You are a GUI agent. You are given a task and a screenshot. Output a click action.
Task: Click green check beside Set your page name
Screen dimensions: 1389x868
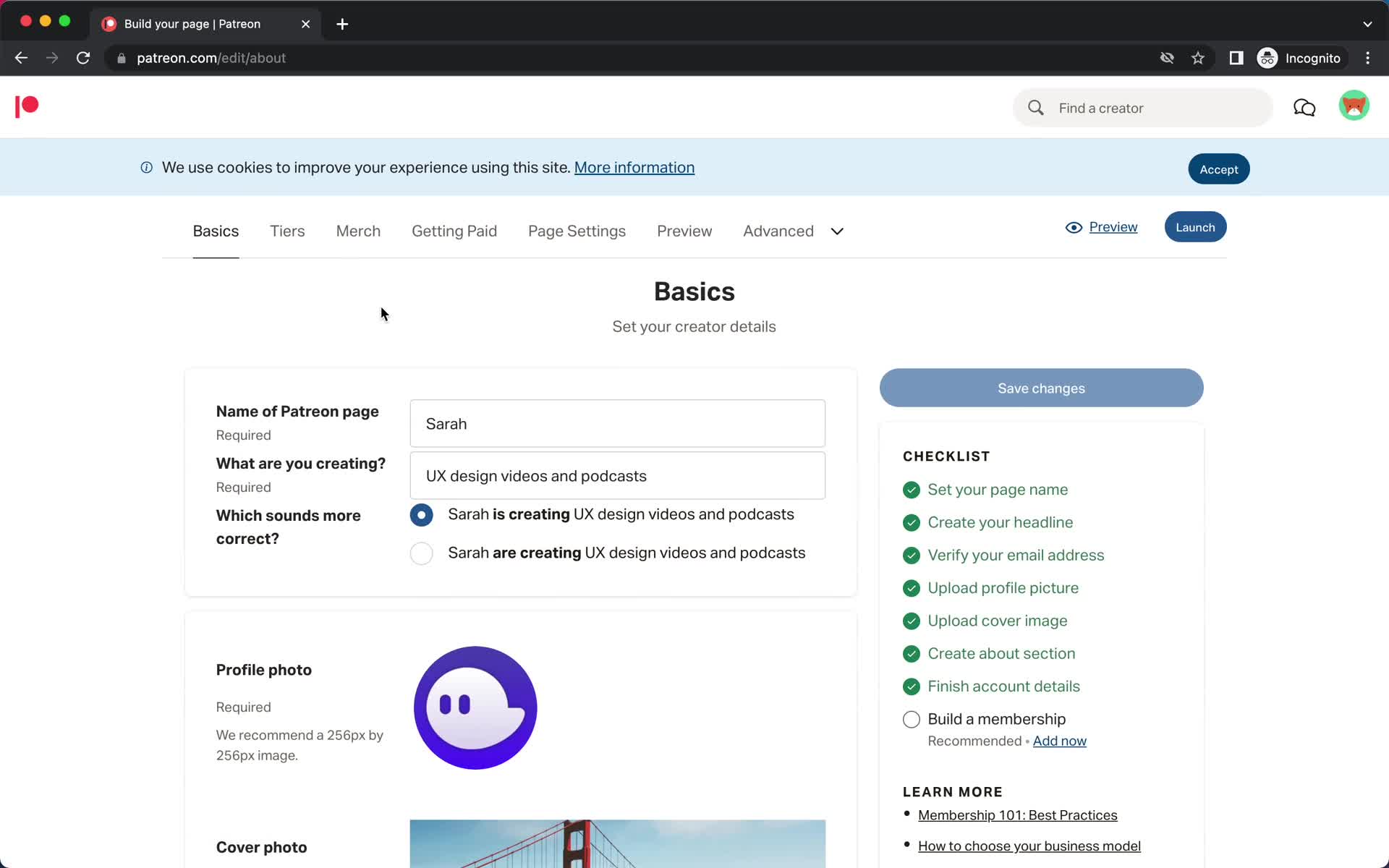click(912, 490)
